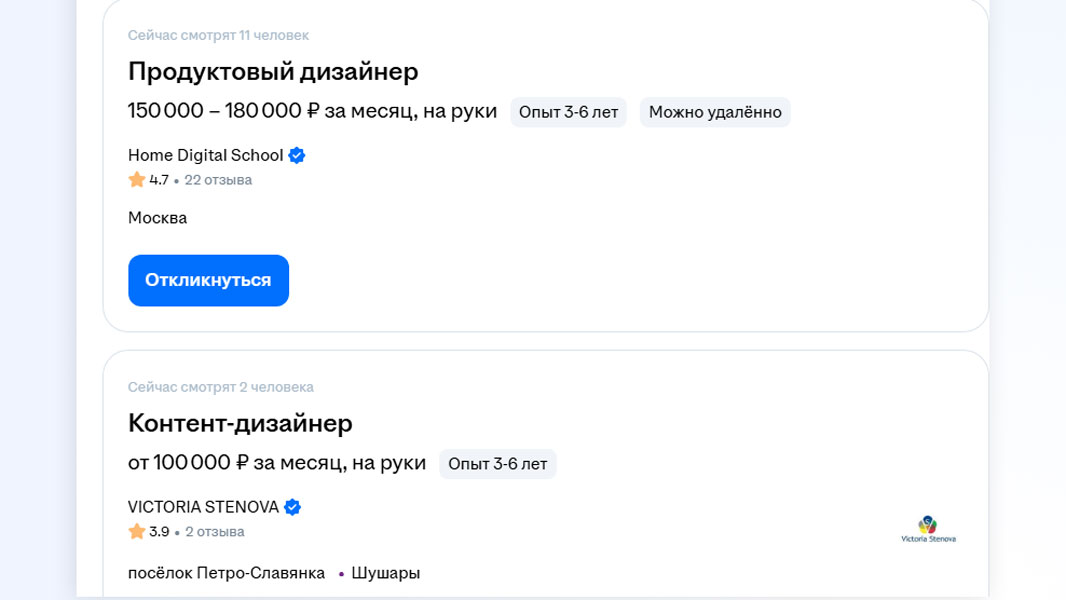Click the verified badge next to VICTORIA STENOVA

(x=292, y=507)
